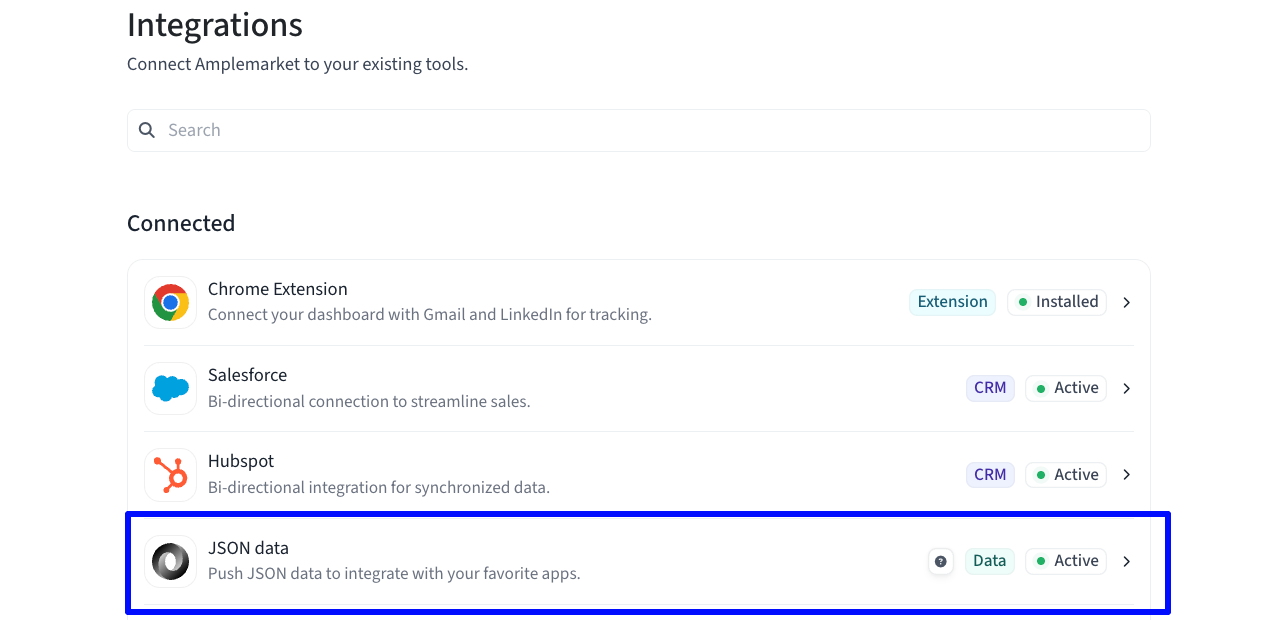Click the Hubspot logo icon
Viewport: 1266px width, 620px height.
point(170,475)
